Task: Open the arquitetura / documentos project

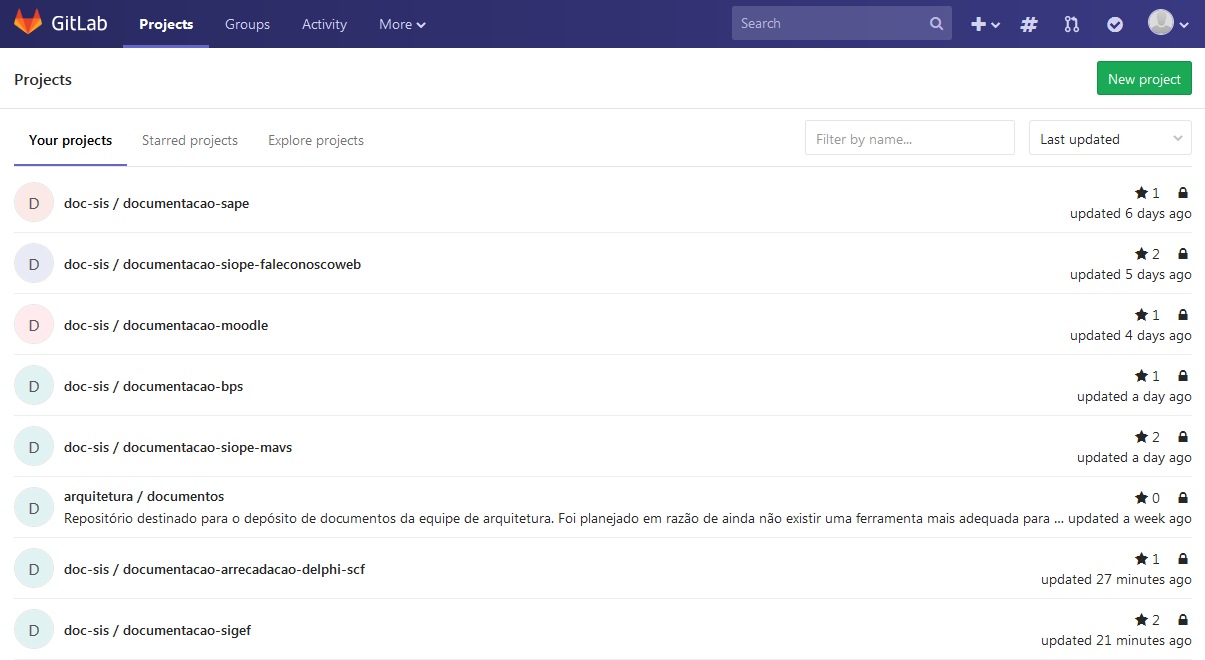Action: pyautogui.click(x=144, y=496)
